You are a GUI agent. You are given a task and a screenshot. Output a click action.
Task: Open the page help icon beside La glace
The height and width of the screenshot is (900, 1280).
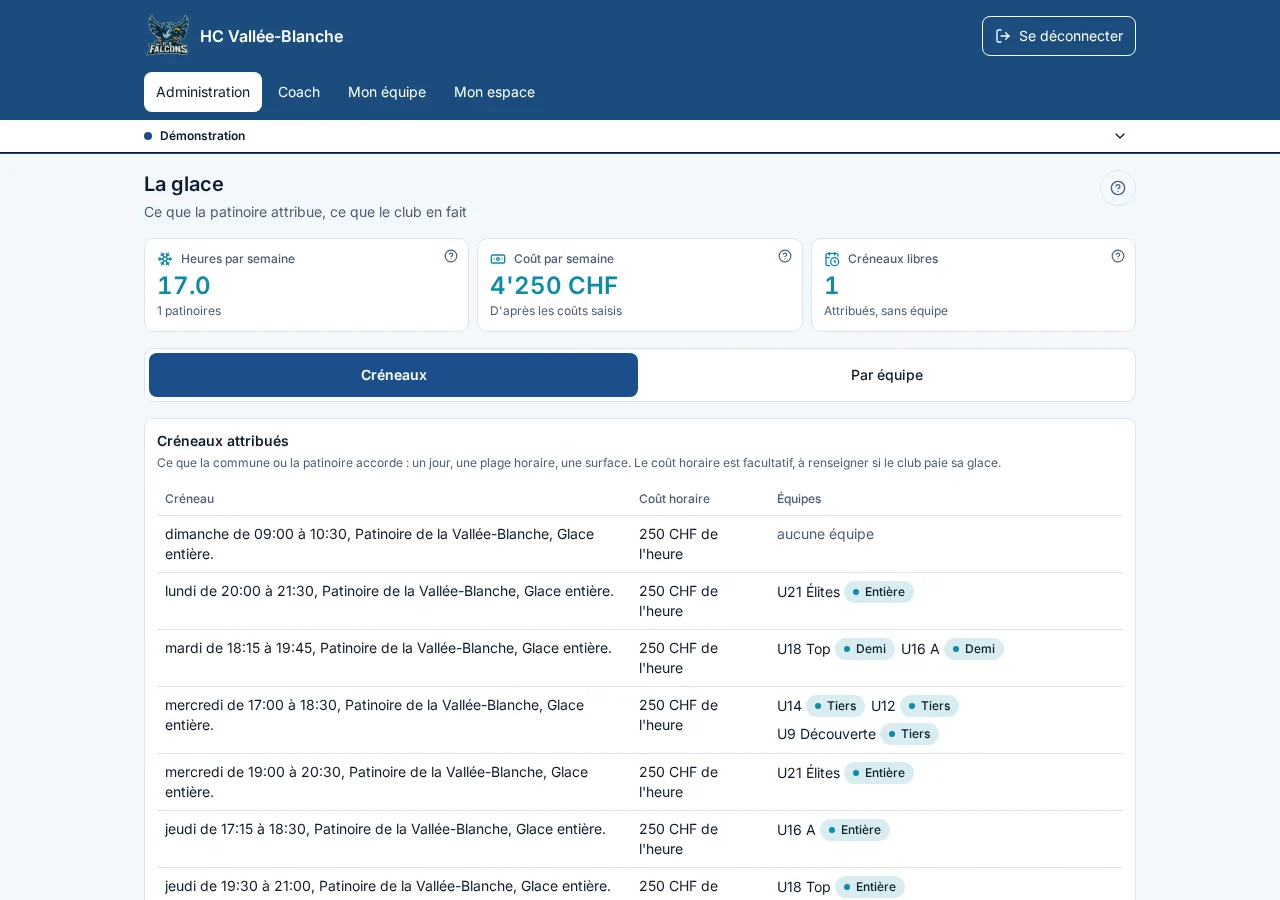click(1118, 188)
